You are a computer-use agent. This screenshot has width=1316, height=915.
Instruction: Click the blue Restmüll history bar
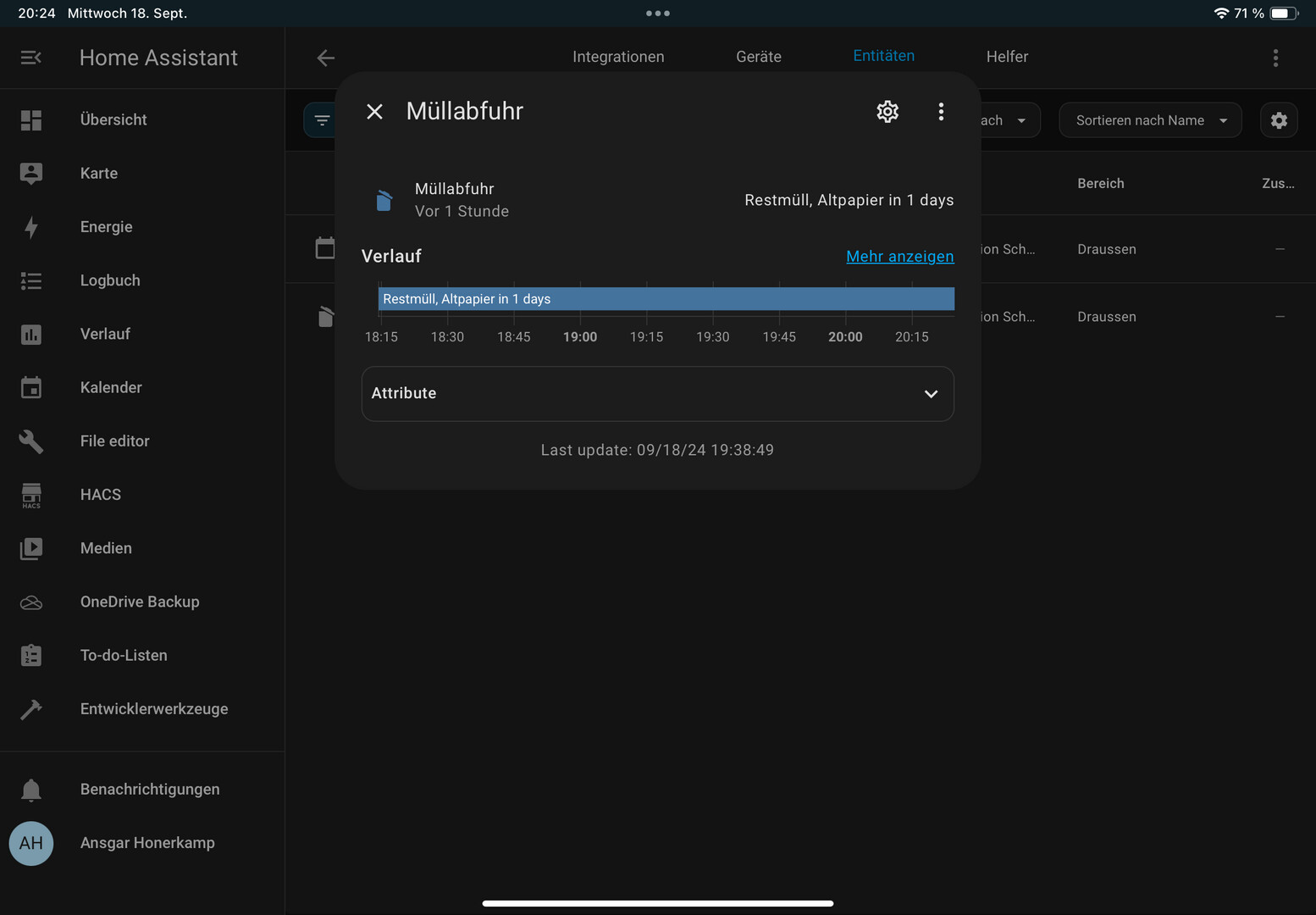(x=666, y=299)
